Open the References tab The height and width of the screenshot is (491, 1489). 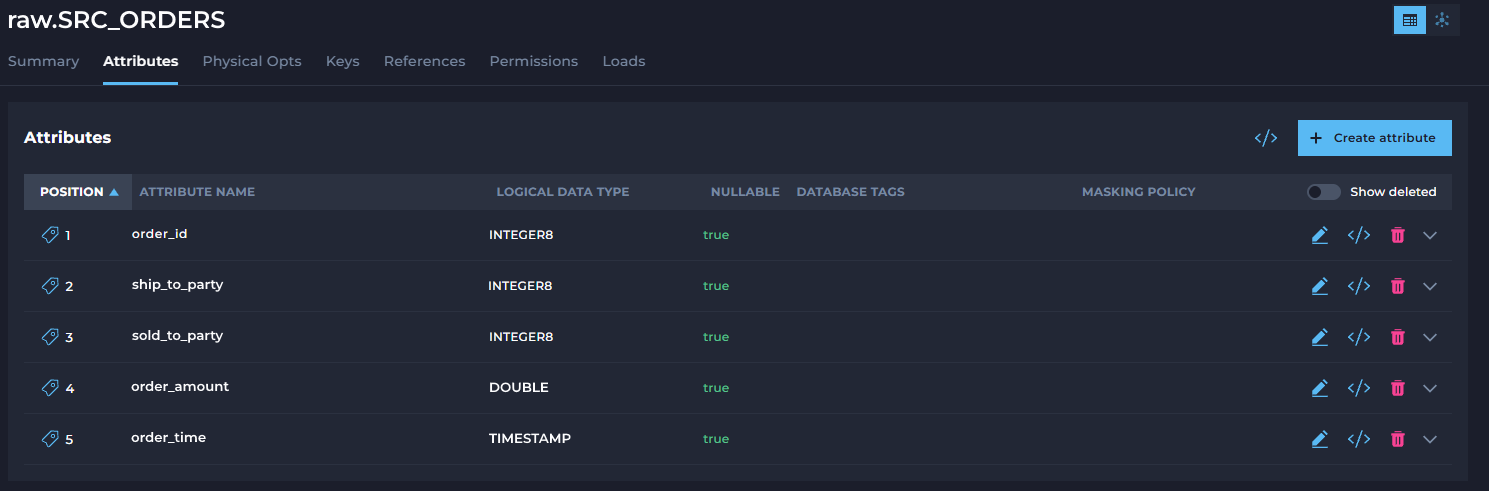pos(425,61)
